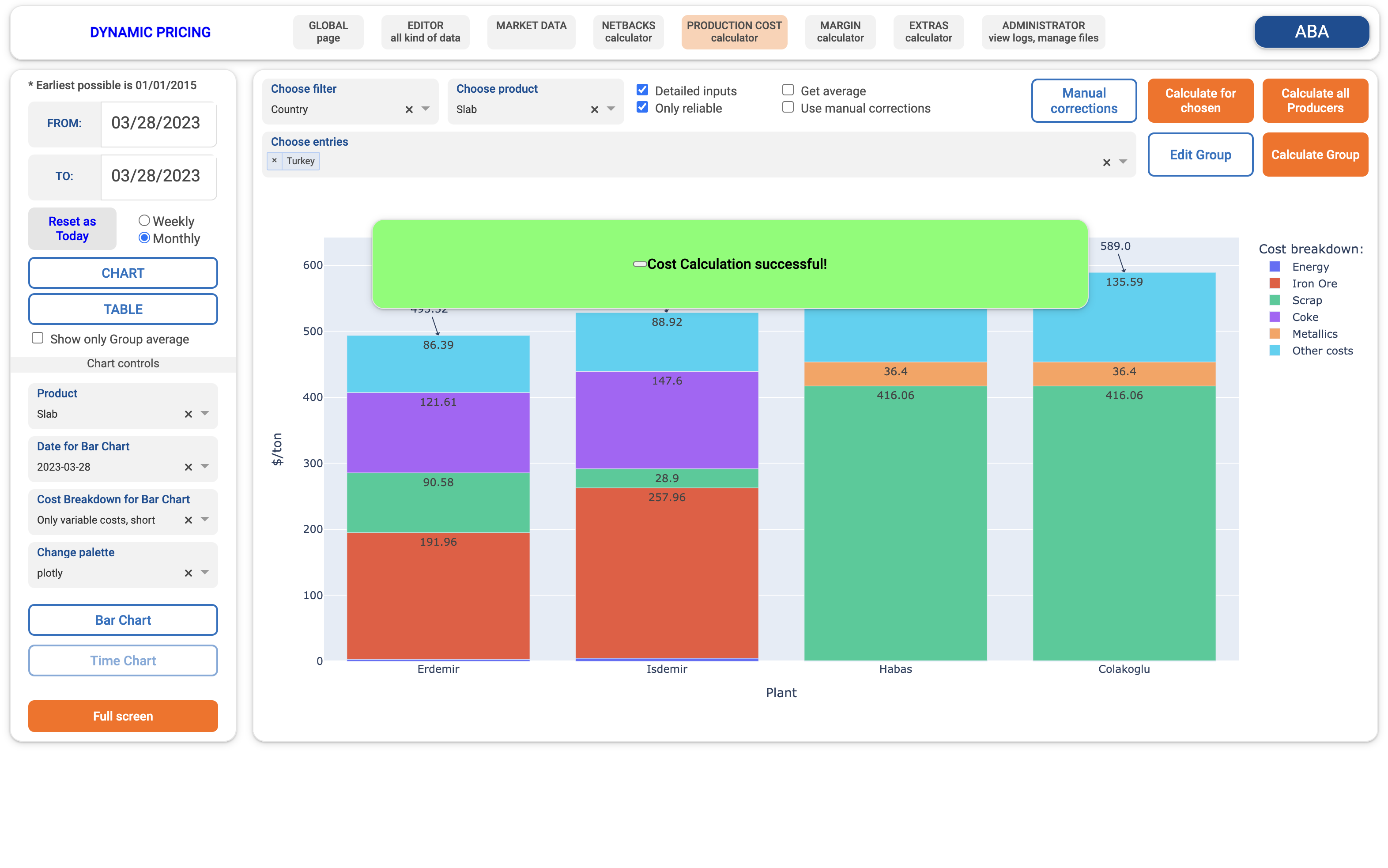The image size is (1388, 868).
Task: Toggle Detailed inputs checkbox
Action: (642, 90)
